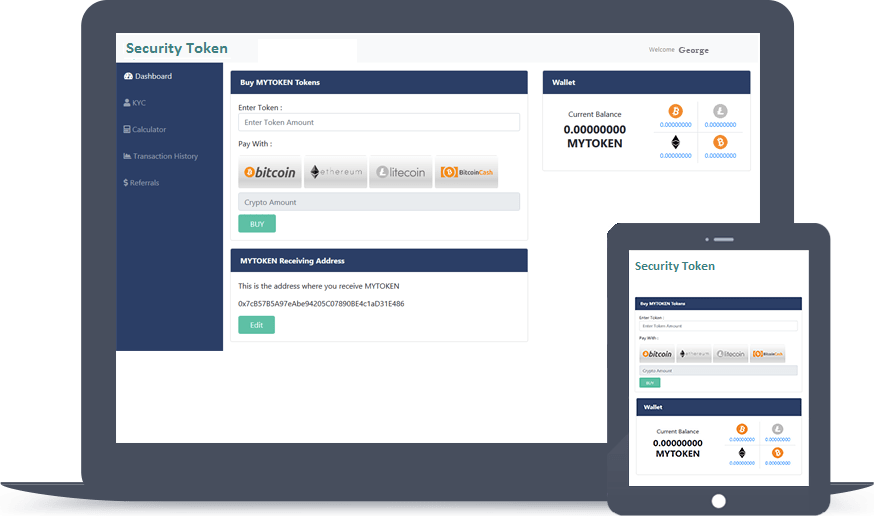The image size is (874, 516).
Task: Click the Ethereum icon in laptop Wallet
Action: tap(676, 142)
